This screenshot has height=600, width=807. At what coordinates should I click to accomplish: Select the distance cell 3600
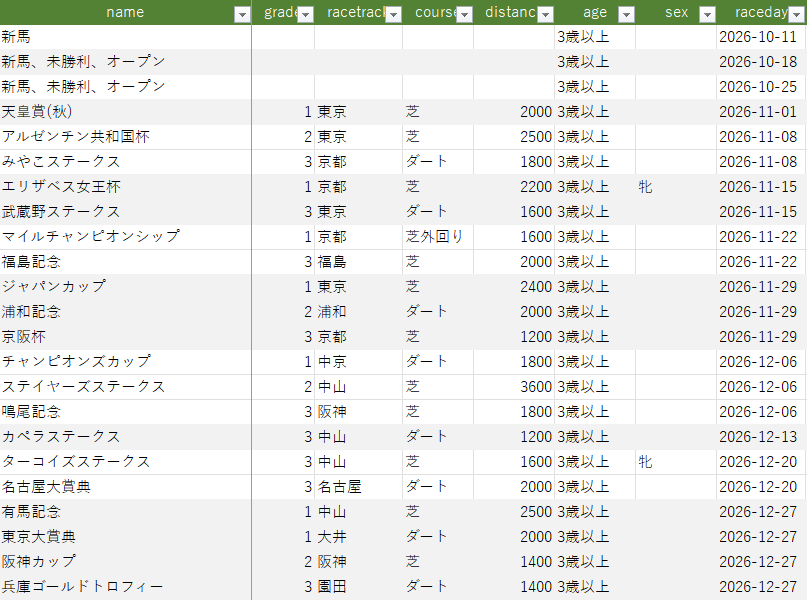514,386
